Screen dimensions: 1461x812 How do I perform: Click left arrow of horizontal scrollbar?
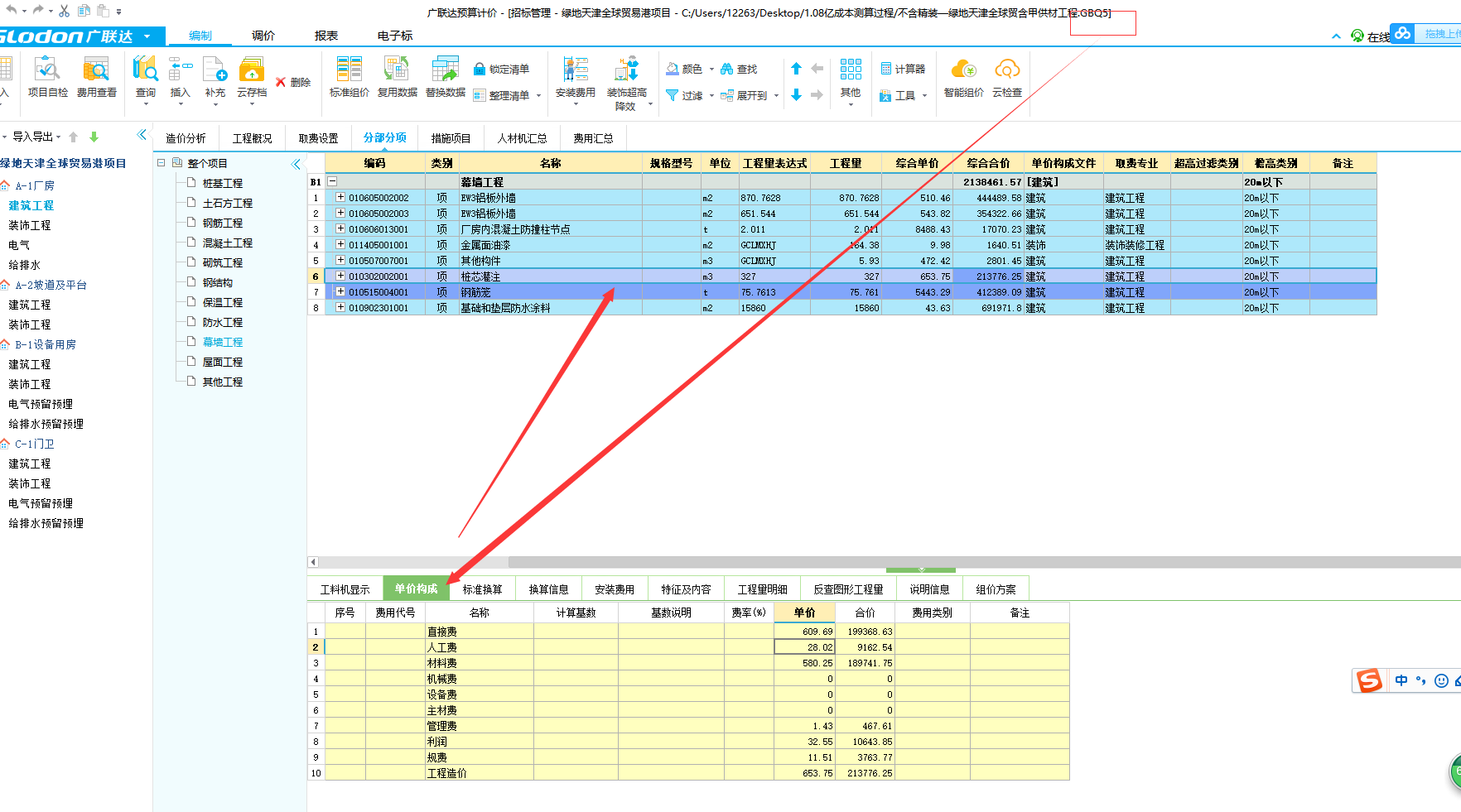(x=313, y=562)
